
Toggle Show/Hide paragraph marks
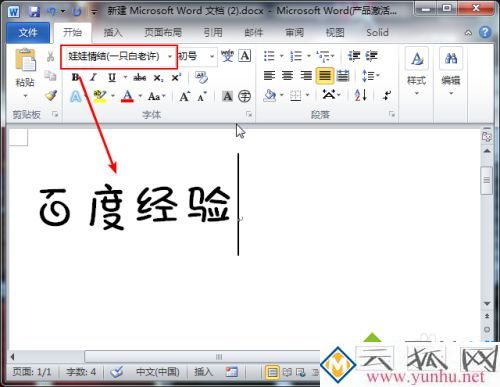(387, 96)
